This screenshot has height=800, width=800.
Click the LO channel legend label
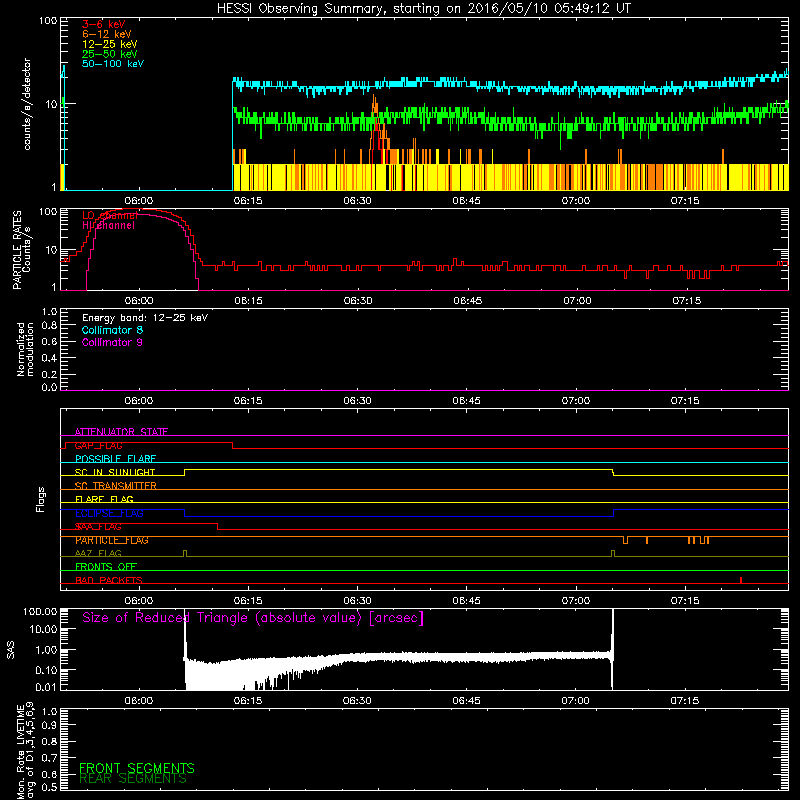110,216
